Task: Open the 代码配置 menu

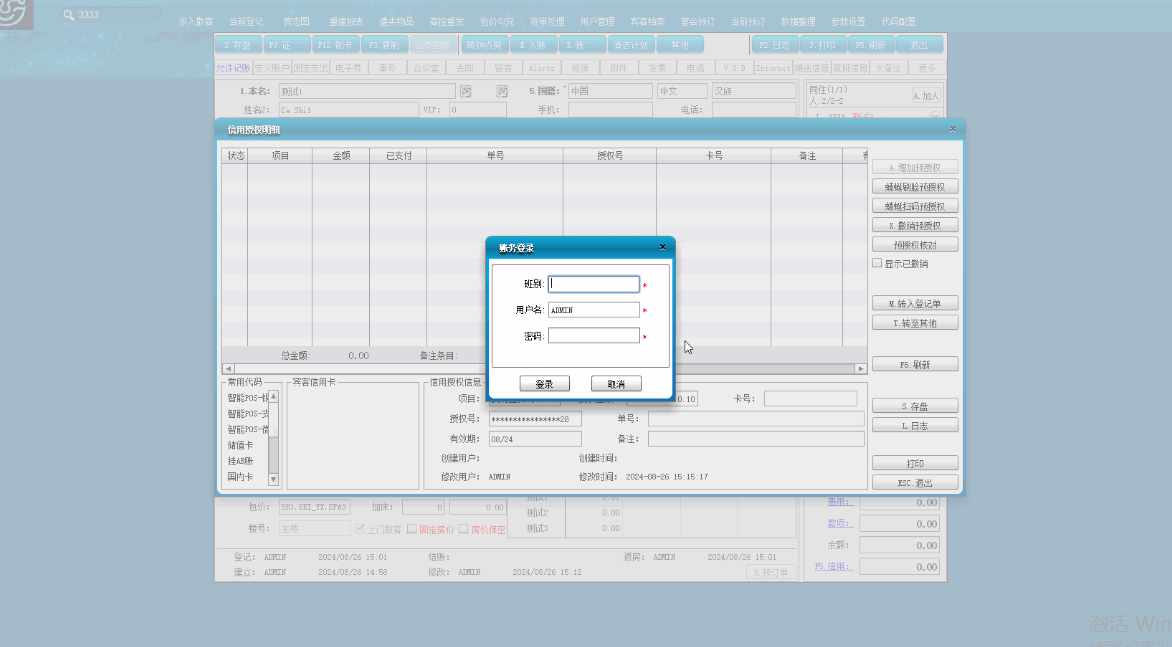Action: tap(898, 22)
